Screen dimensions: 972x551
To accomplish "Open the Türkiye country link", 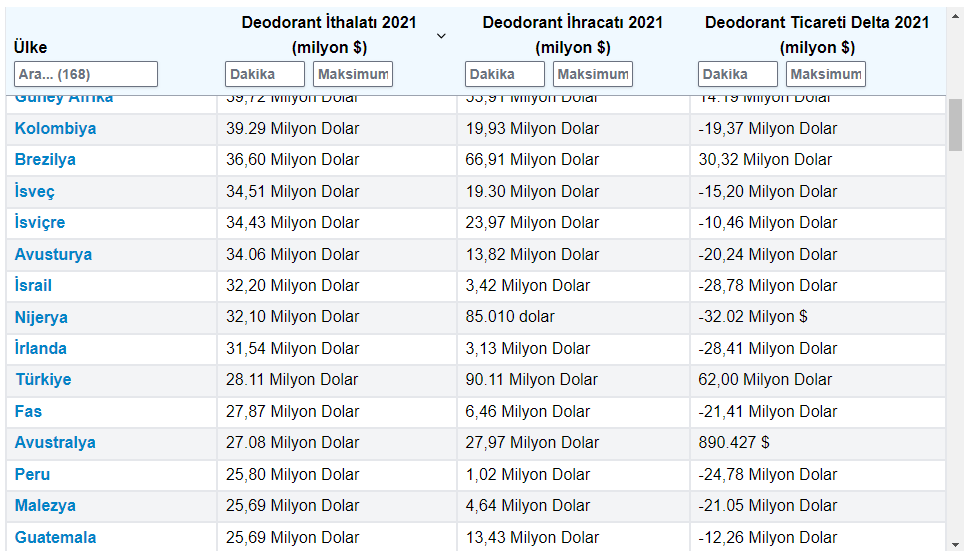I will click(43, 380).
